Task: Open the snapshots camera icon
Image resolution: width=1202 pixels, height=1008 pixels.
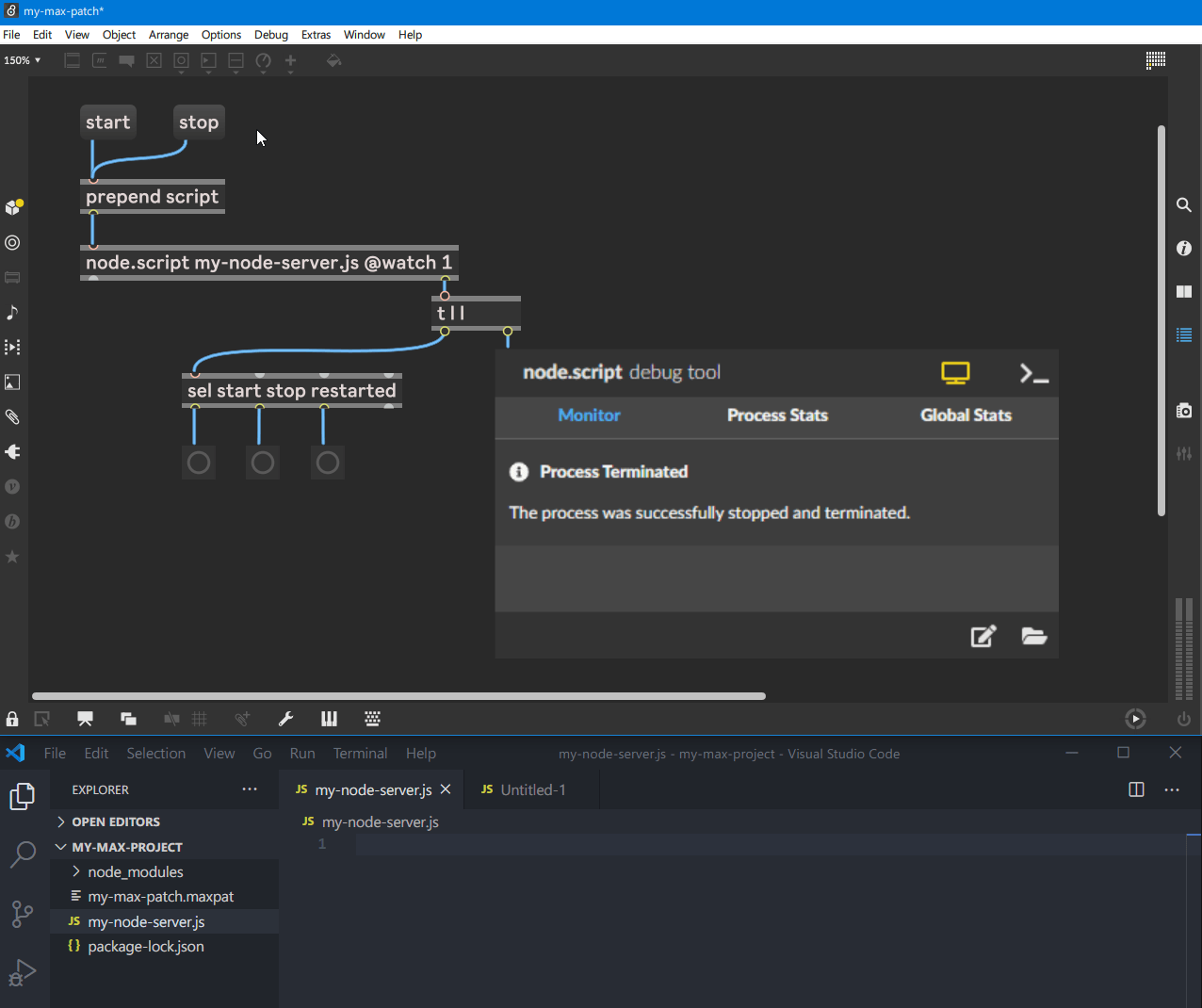Action: point(1184,410)
